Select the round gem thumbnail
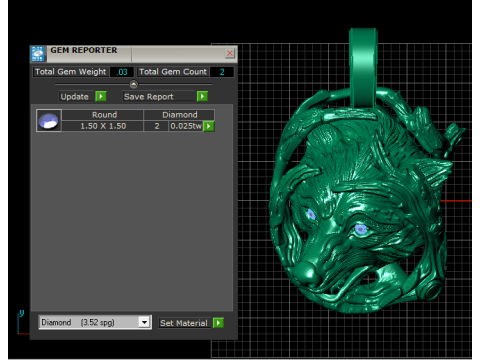 [x=49, y=120]
